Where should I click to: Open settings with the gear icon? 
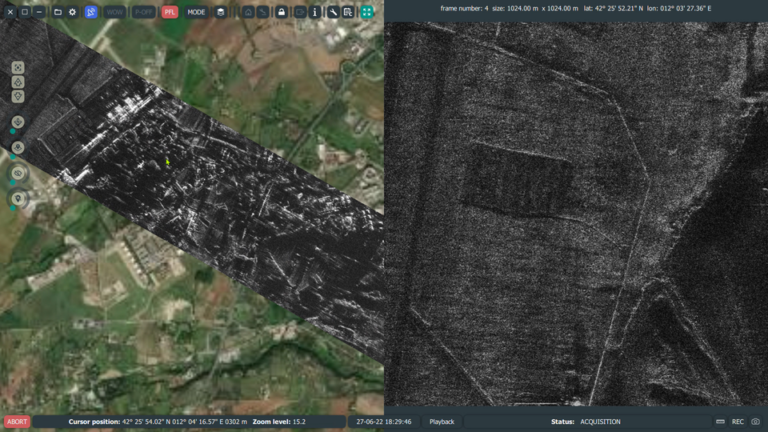pos(72,12)
